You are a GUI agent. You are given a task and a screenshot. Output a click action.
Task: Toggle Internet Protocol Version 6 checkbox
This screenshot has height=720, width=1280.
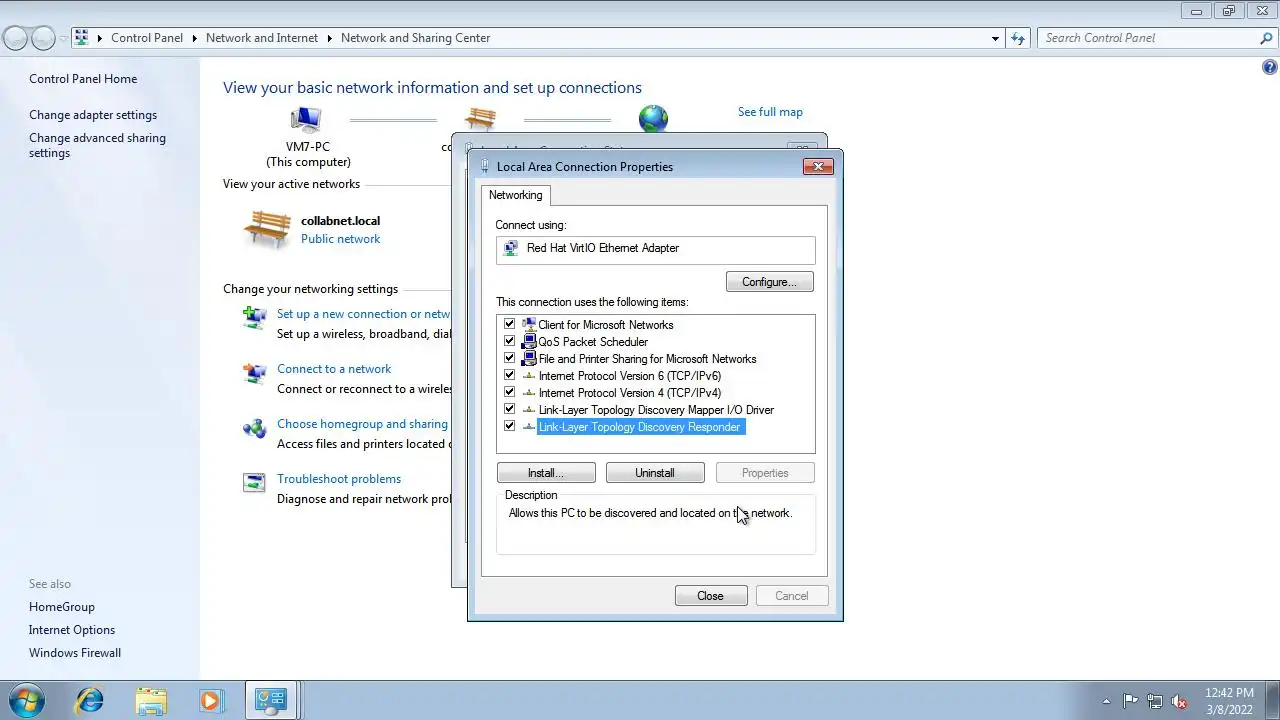point(510,375)
